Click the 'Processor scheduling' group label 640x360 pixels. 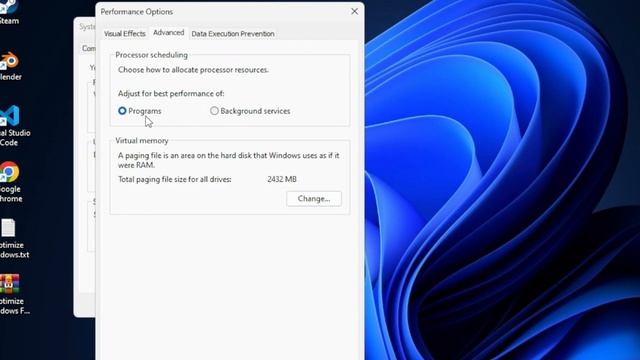pos(151,55)
